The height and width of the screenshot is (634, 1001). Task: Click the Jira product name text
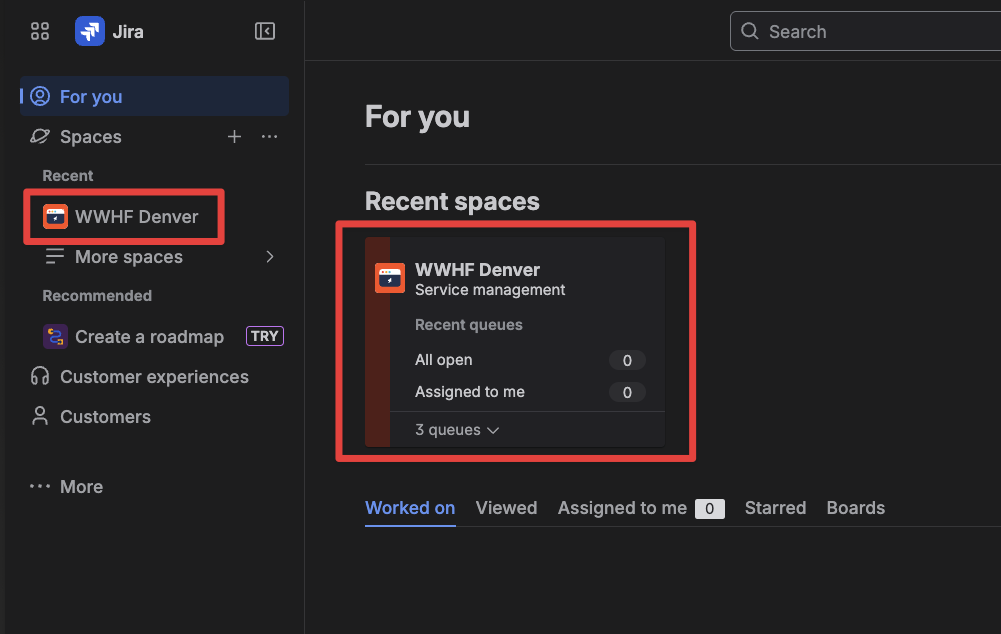click(128, 32)
